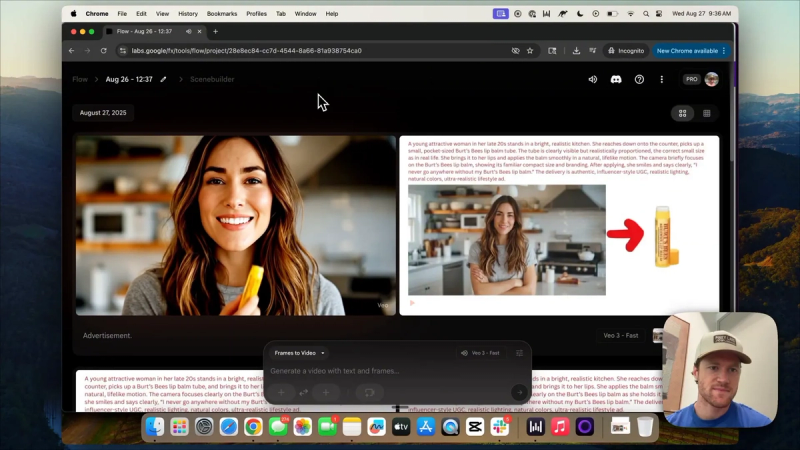This screenshot has height=450, width=800.
Task: Open the Chrome media controls icon
Action: [592, 51]
